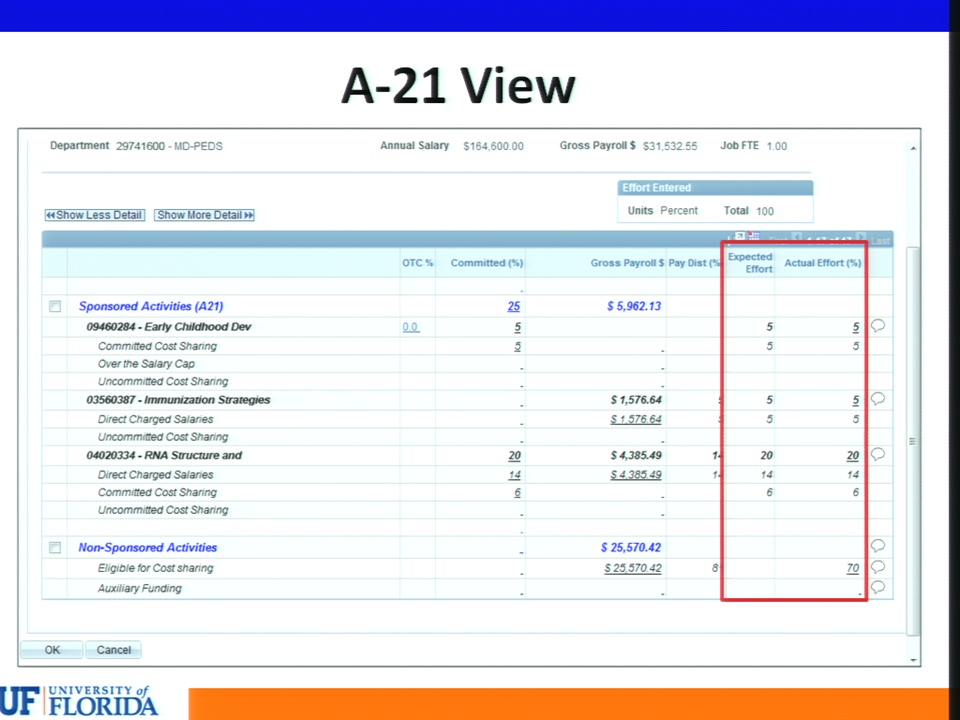Viewport: 960px width, 720px height.
Task: Click the 70 actual effort value link
Action: pyautogui.click(x=853, y=568)
